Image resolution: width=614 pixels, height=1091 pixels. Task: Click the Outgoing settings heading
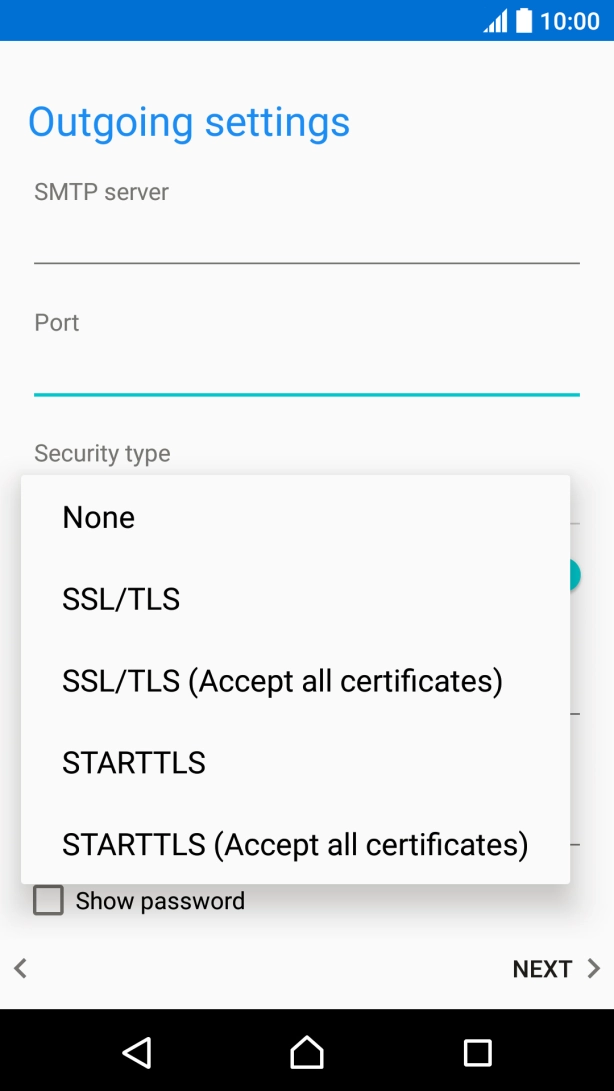[189, 122]
